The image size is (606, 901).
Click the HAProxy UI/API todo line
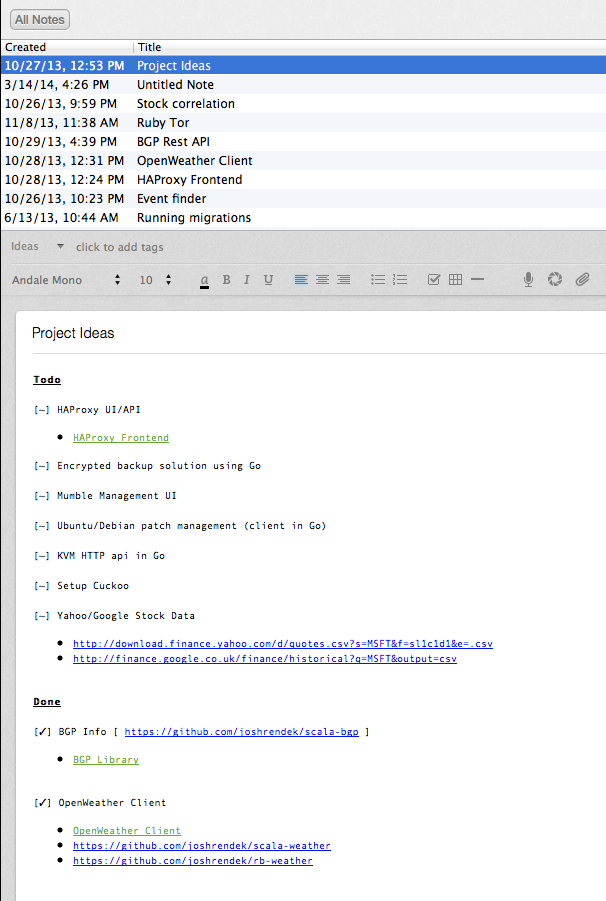[87, 410]
